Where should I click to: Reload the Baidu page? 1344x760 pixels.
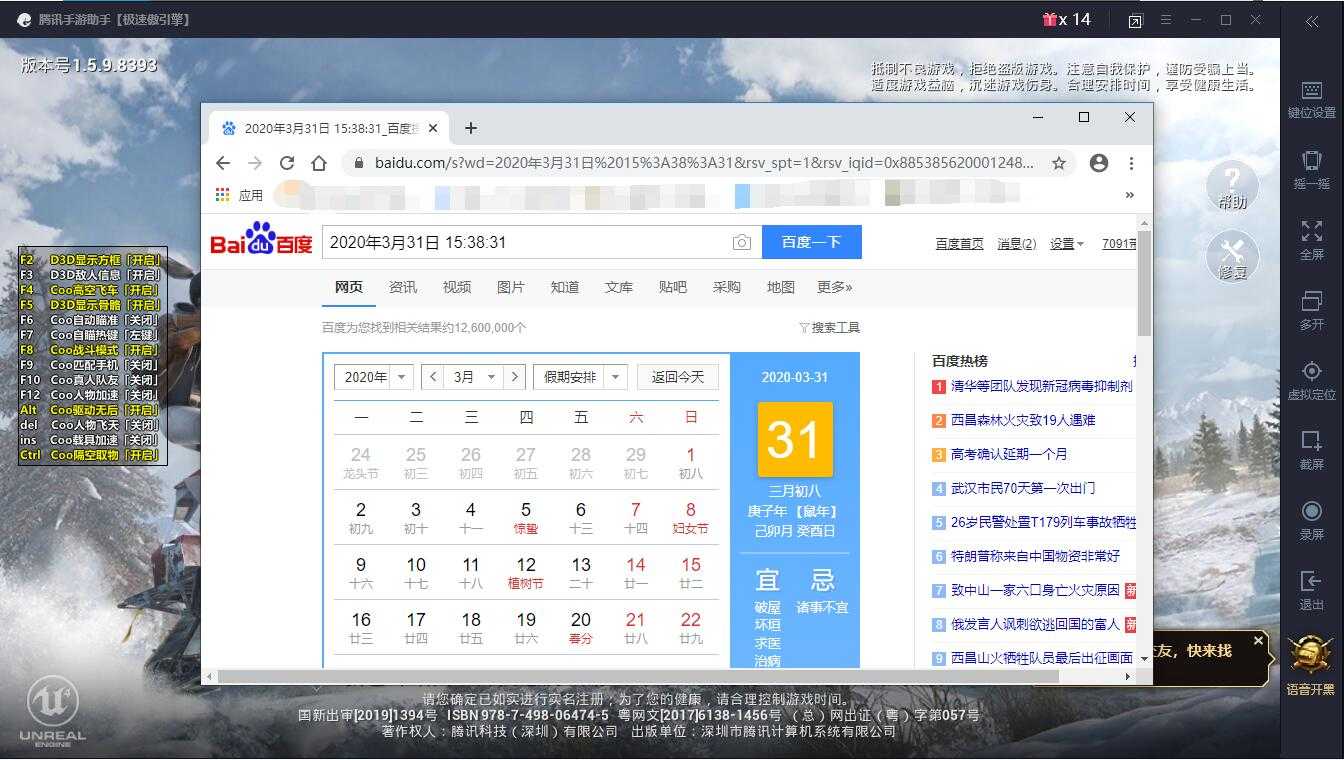(287, 163)
